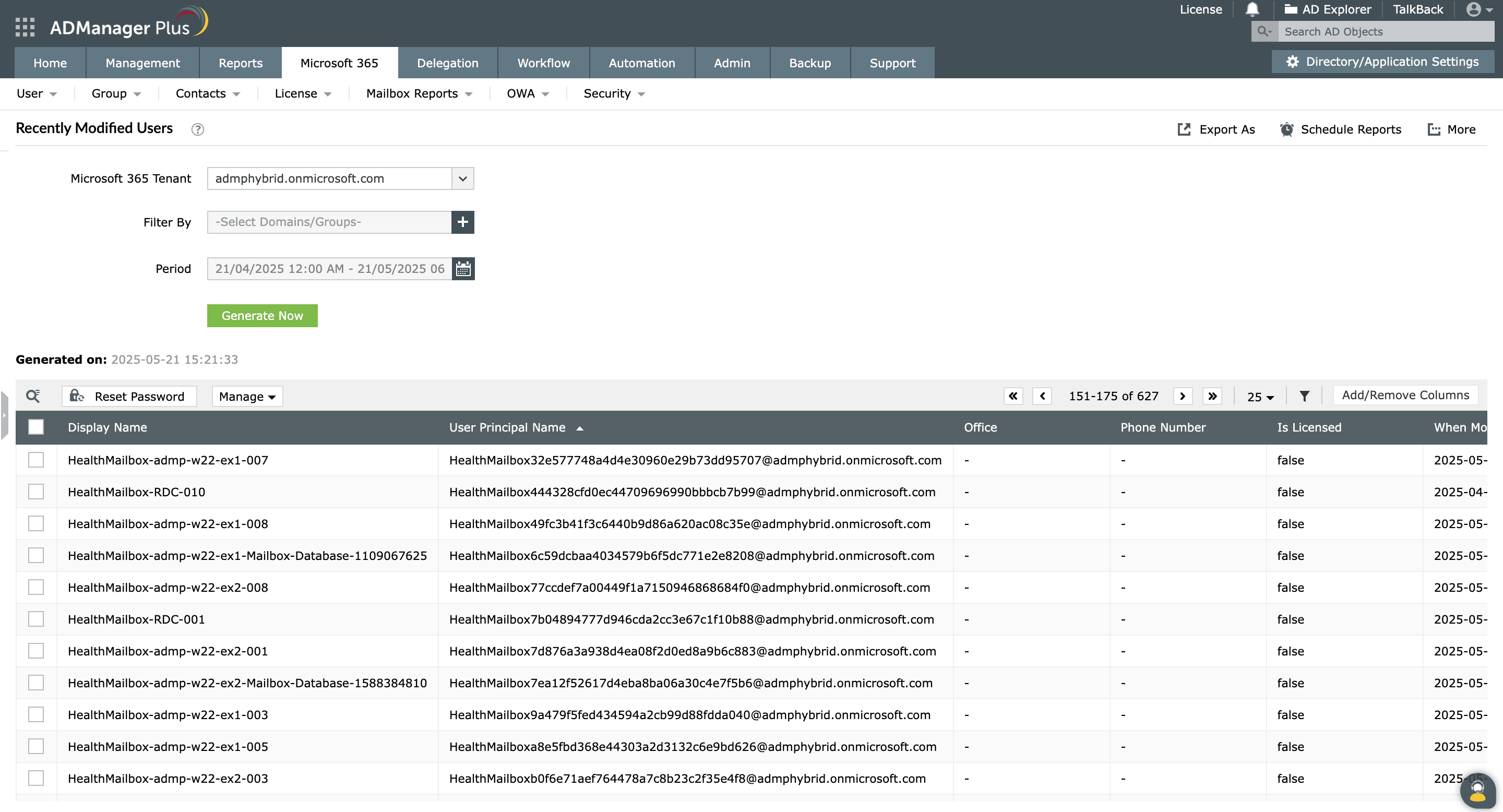Screen dimensions: 1503x812
Task: Click the plus to add domain filter
Action: coord(463,222)
